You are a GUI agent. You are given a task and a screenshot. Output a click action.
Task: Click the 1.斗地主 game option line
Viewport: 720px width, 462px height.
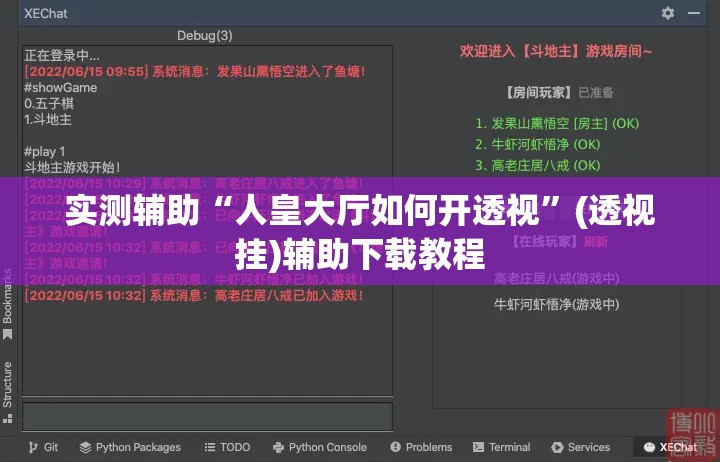point(48,119)
